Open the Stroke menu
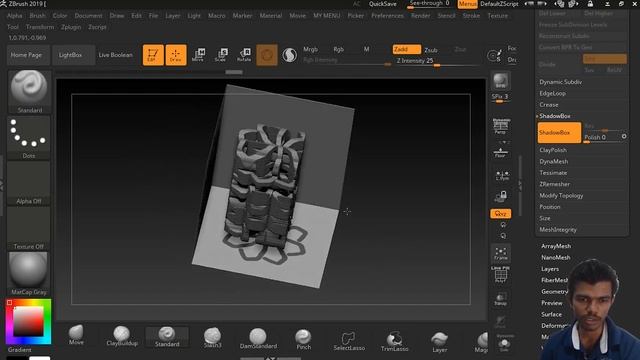 click(471, 16)
